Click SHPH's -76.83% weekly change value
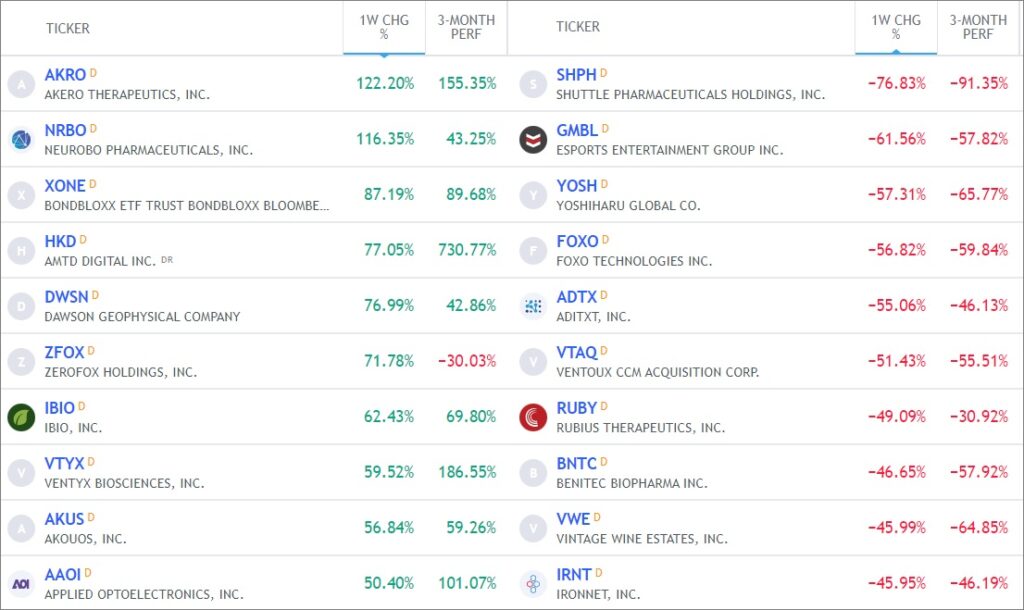This screenshot has height=610, width=1024. click(897, 84)
